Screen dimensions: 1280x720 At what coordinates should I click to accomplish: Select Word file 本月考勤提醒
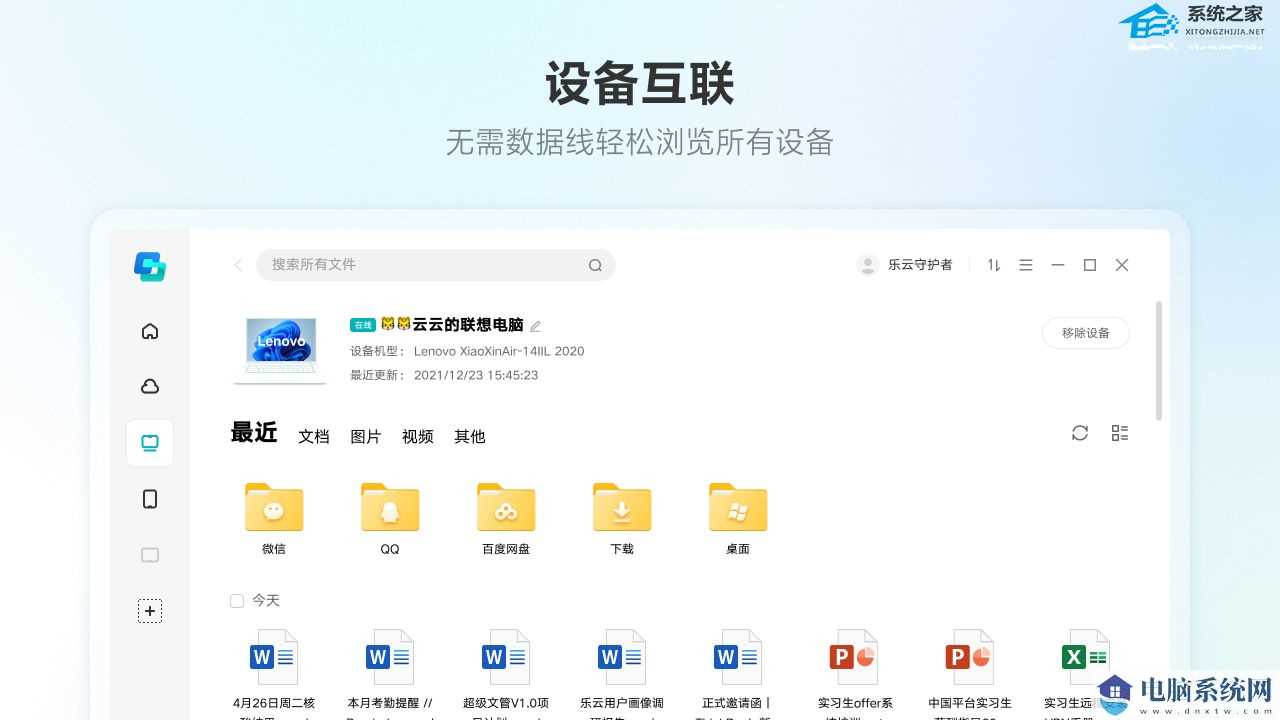[390, 672]
